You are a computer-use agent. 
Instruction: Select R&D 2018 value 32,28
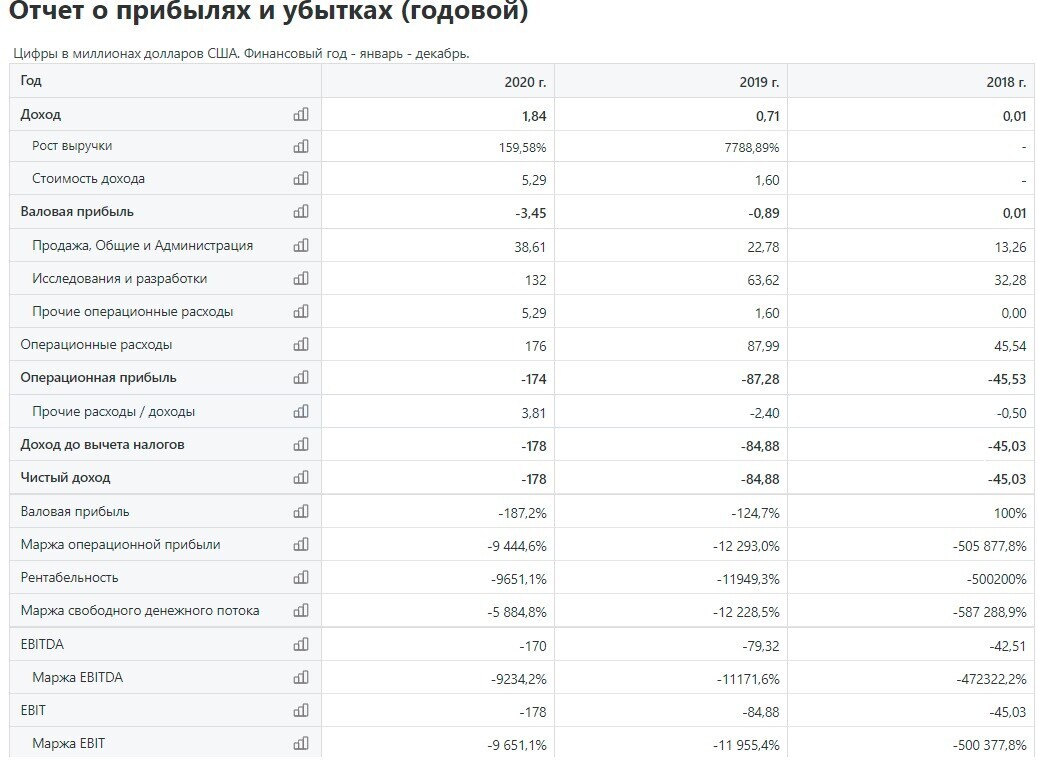click(x=1010, y=280)
